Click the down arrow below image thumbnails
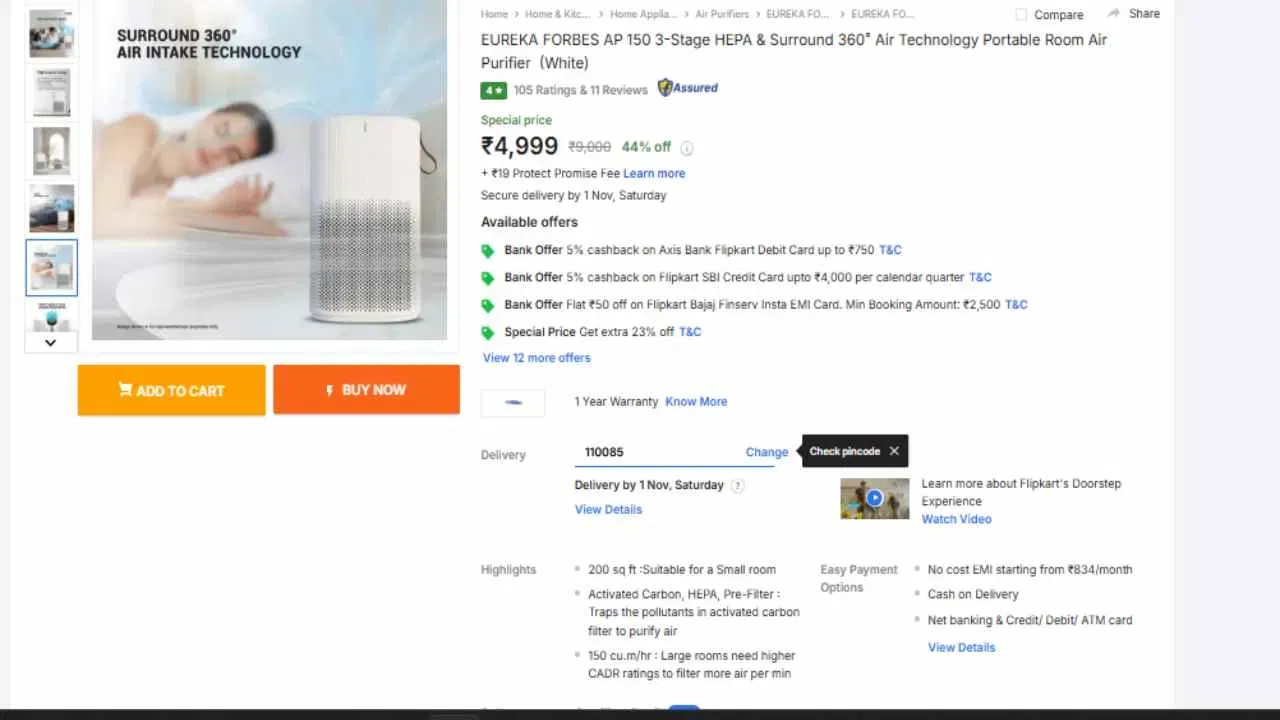 click(50, 342)
